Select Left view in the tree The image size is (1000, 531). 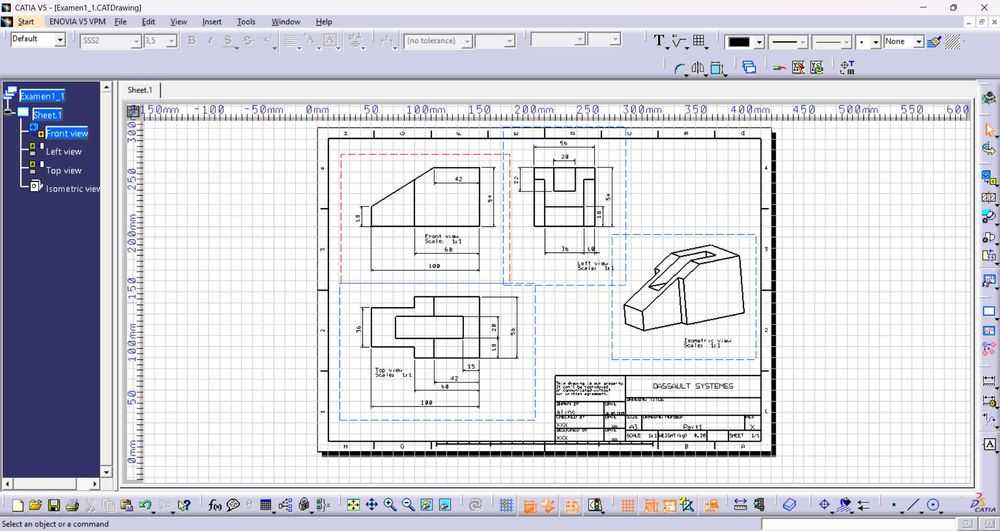pyautogui.click(x=64, y=151)
